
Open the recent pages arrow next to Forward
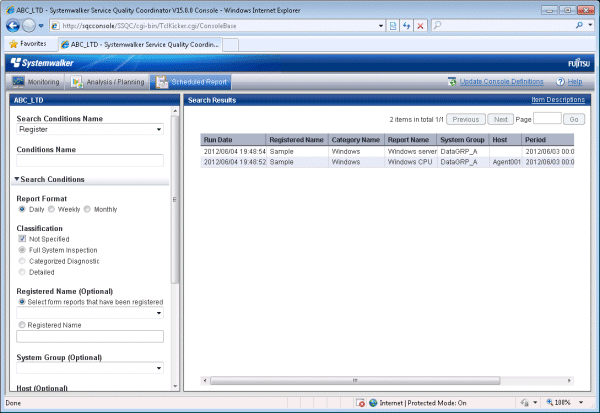[41, 26]
